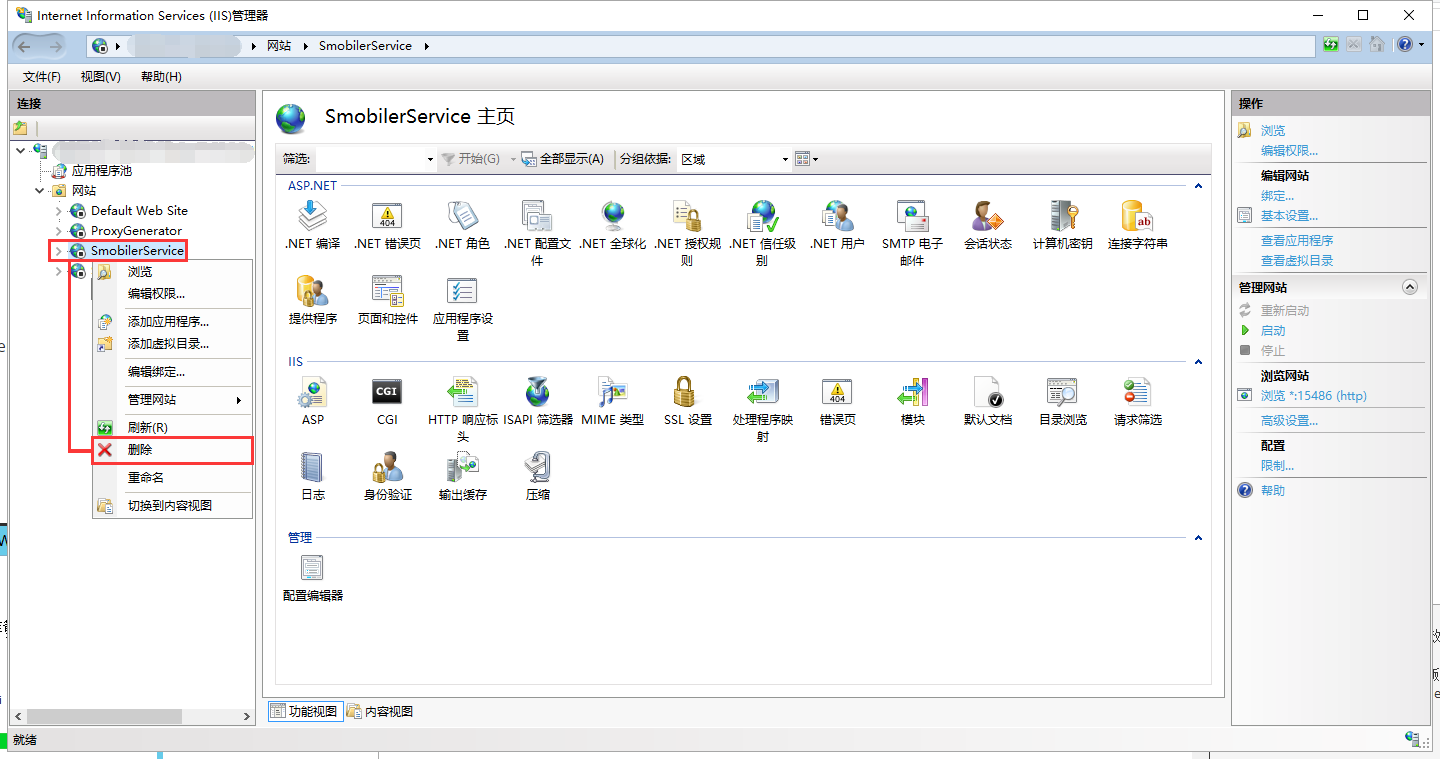Open the 页面和控件 feature
1440x759 pixels.
[387, 300]
